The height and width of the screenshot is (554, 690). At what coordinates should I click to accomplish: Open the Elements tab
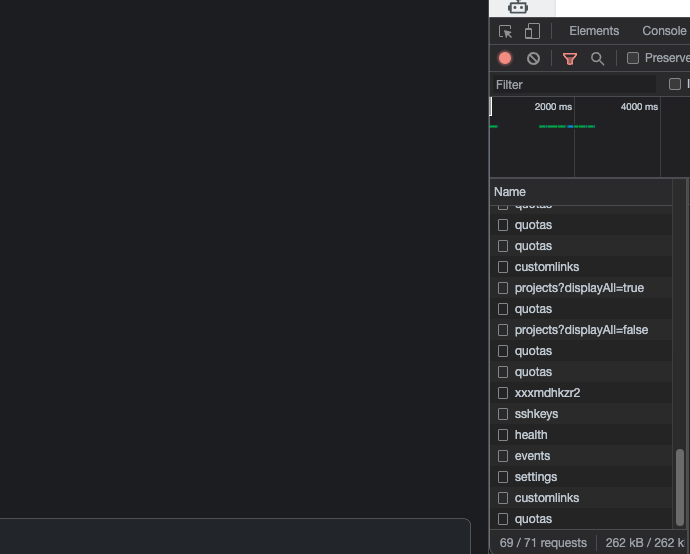tap(594, 31)
